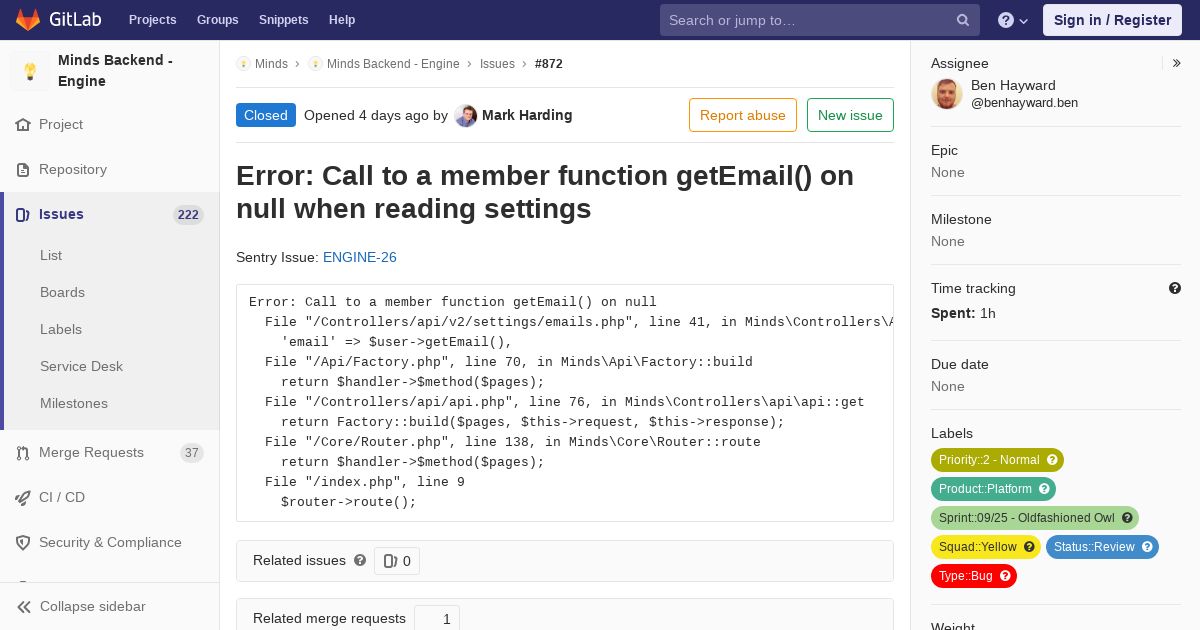Image resolution: width=1200 pixels, height=630 pixels.
Task: Open the Help question-mark dropdown
Action: 1013,20
